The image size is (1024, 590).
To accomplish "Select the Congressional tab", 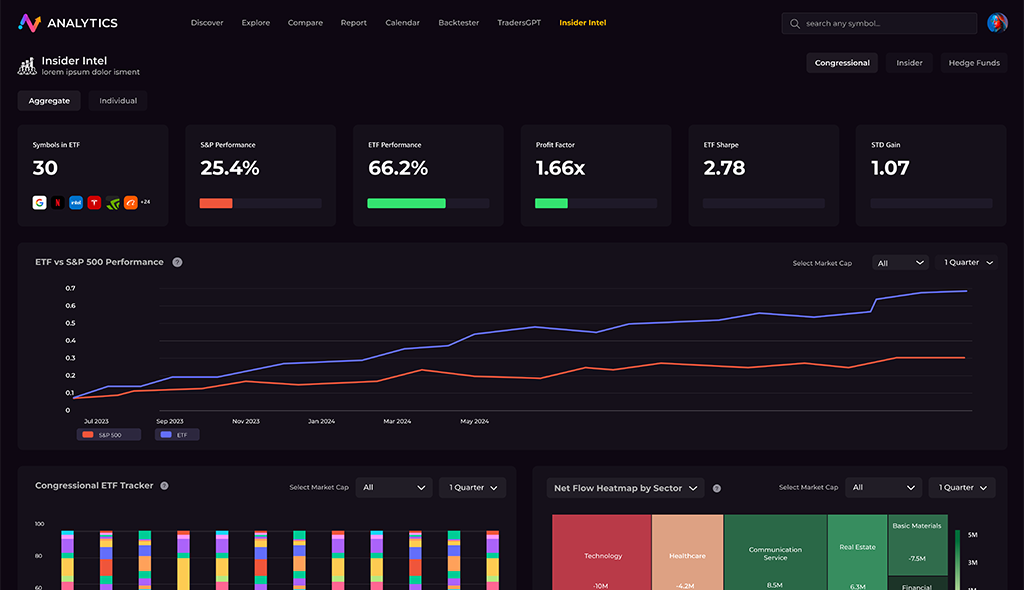I will coord(842,63).
